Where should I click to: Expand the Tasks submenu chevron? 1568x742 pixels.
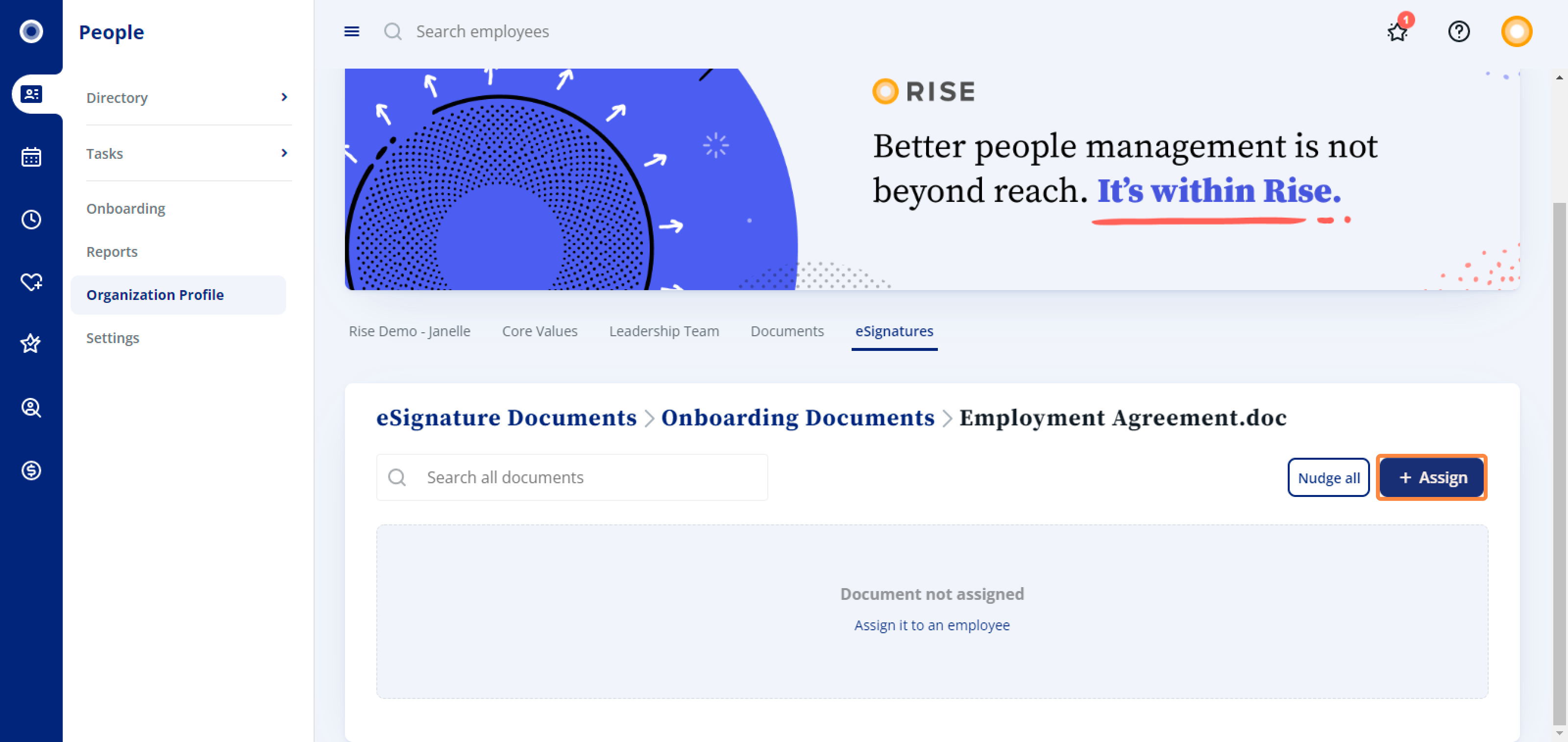tap(284, 153)
